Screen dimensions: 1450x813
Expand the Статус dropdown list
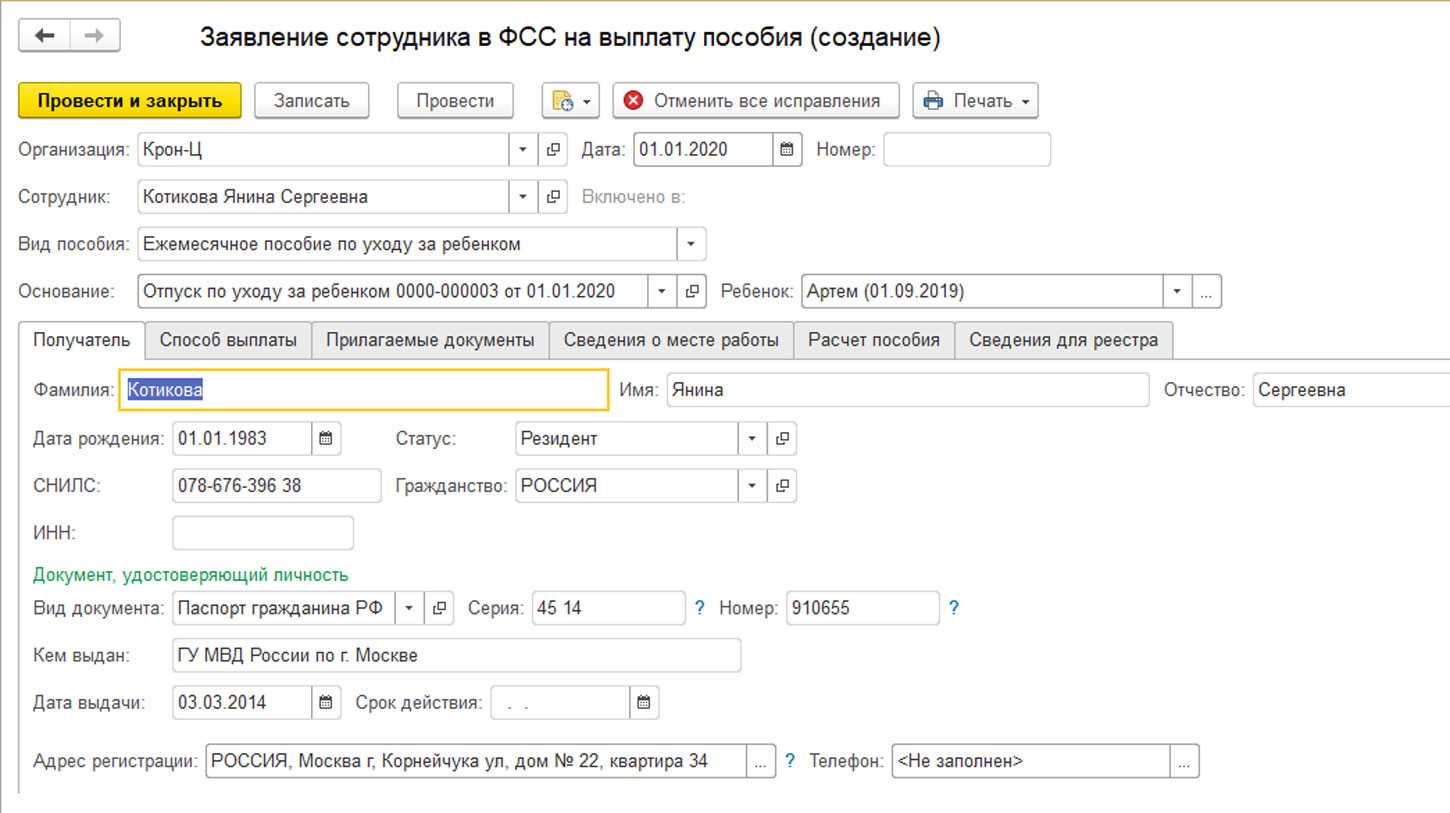[x=752, y=438]
